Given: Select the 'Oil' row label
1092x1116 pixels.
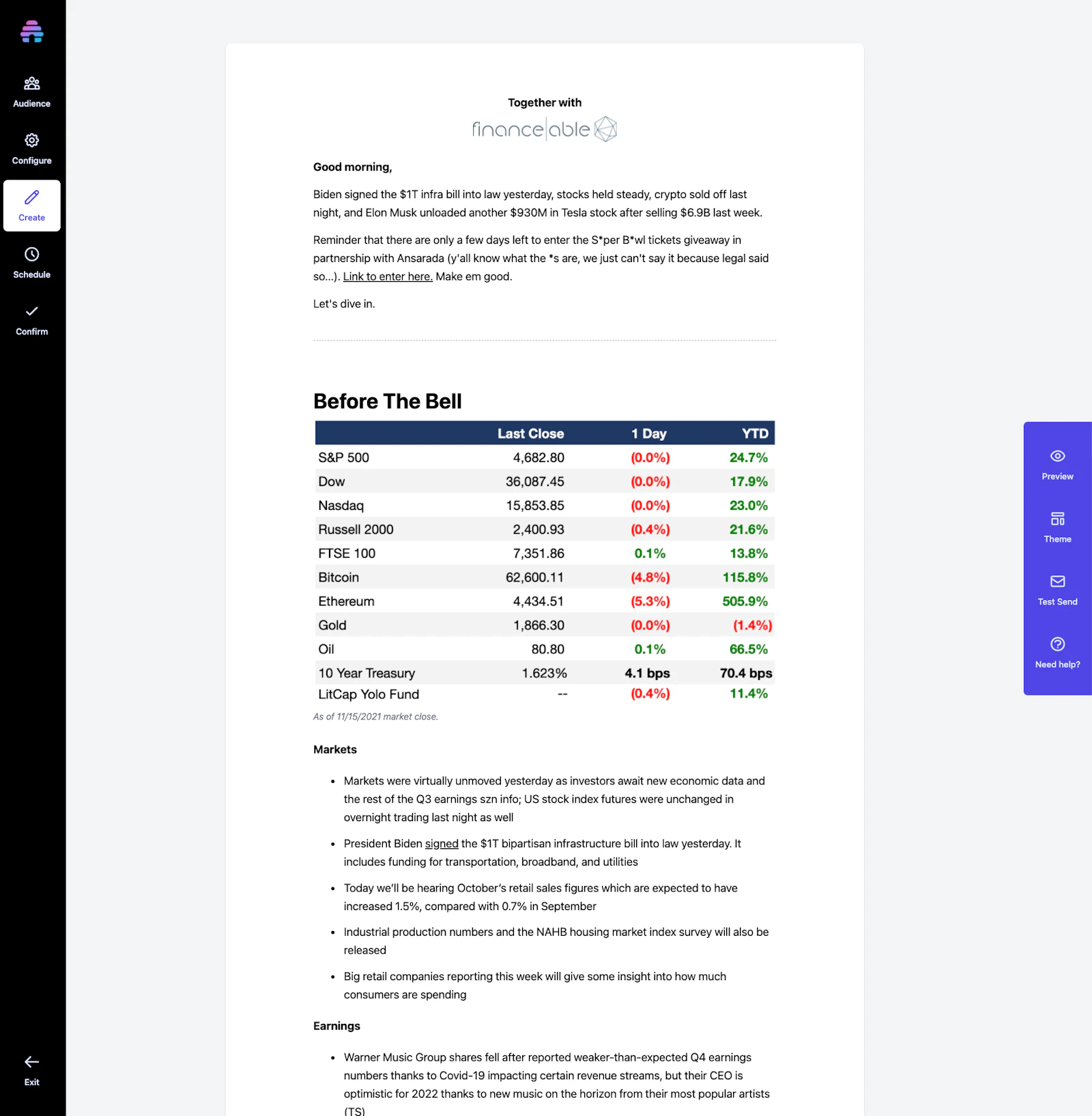Looking at the screenshot, I should (x=326, y=648).
